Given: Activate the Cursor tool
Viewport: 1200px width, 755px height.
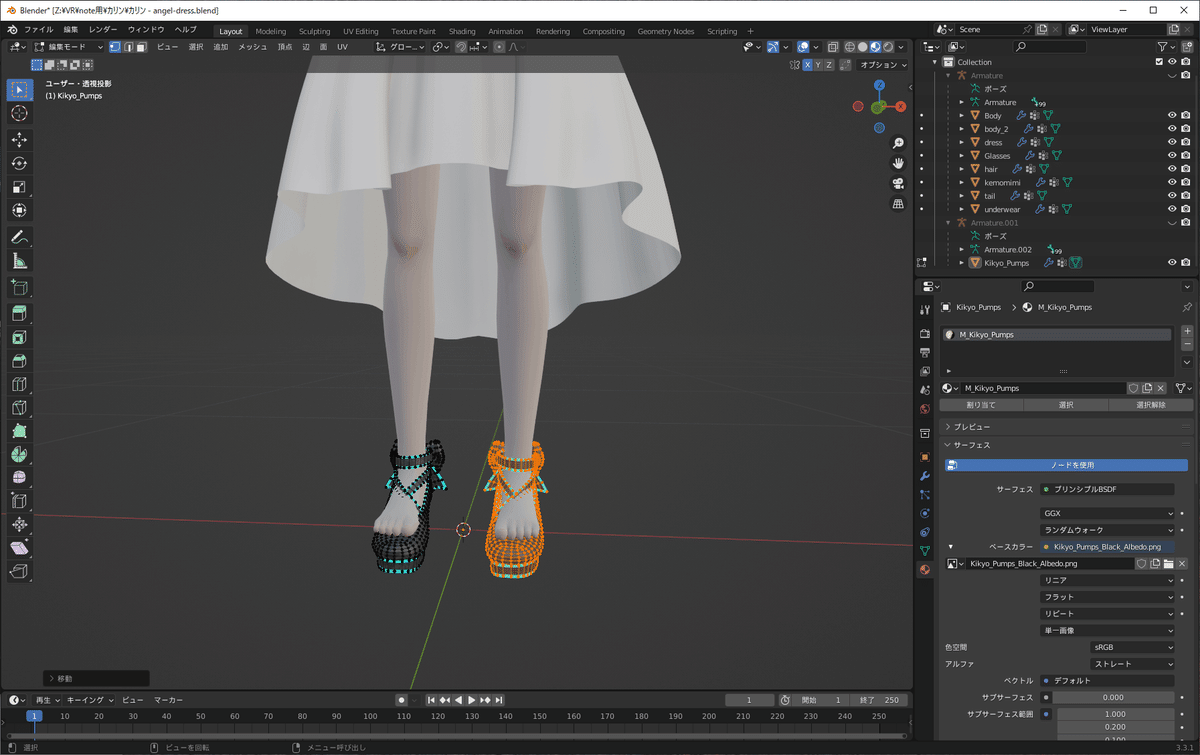Looking at the screenshot, I should (x=19, y=114).
